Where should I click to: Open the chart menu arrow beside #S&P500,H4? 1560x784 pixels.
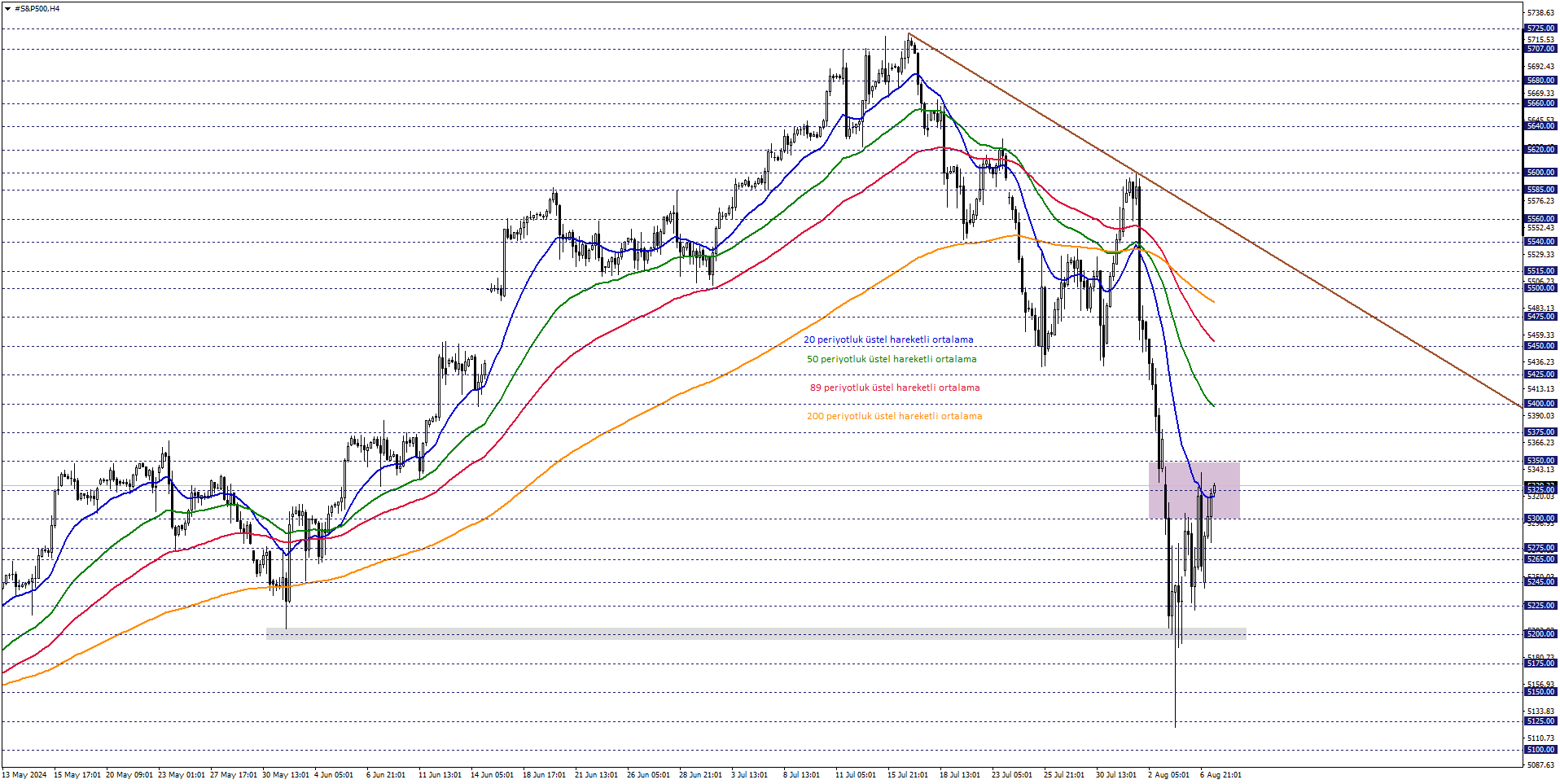tap(7, 9)
